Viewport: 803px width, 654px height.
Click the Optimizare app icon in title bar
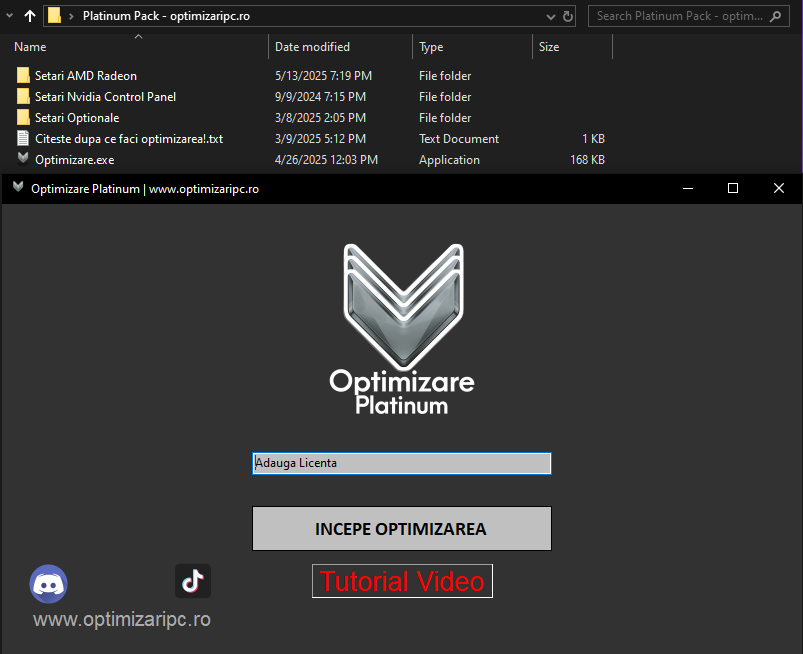(18, 187)
